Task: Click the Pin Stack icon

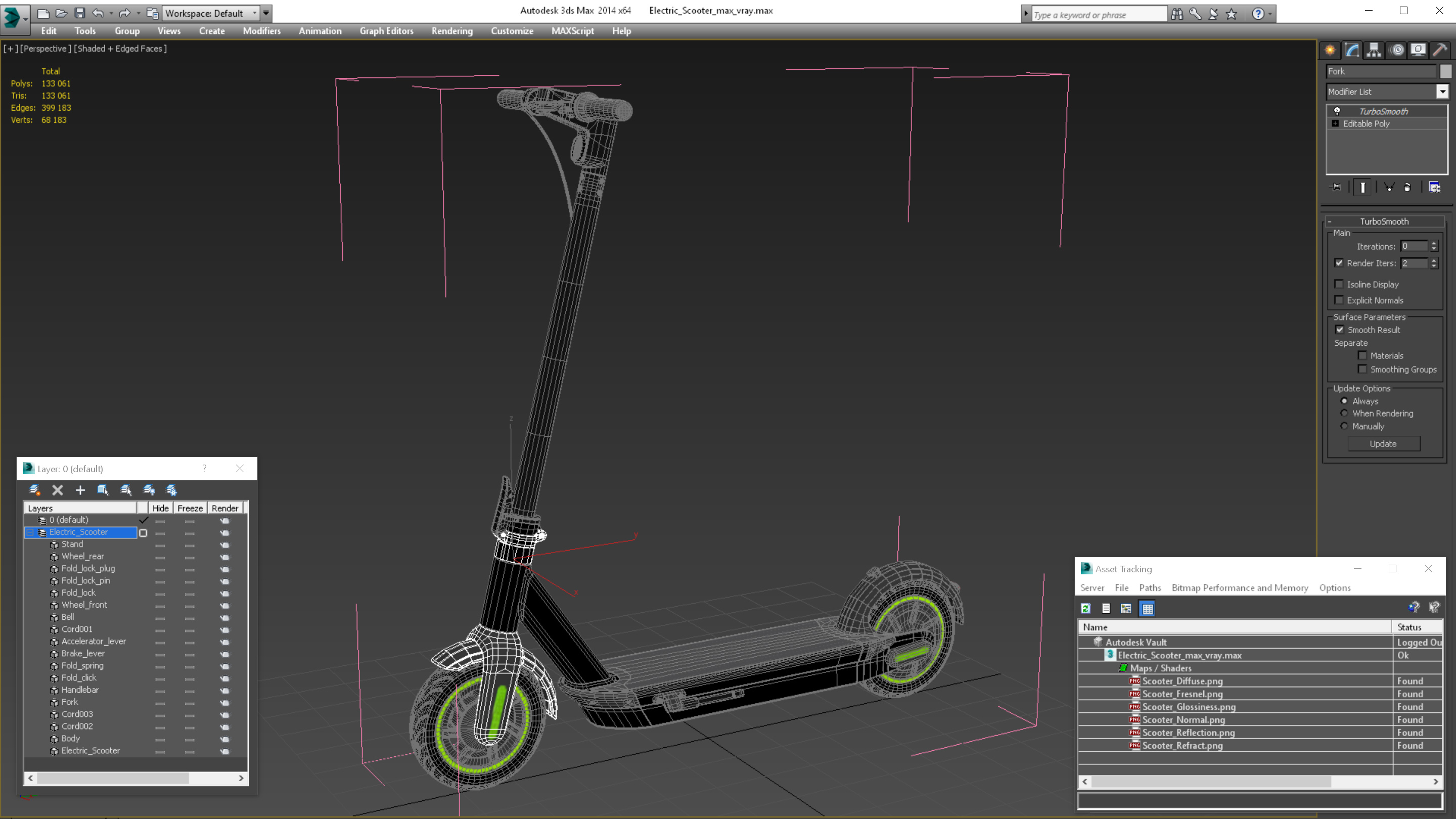Action: click(x=1336, y=187)
